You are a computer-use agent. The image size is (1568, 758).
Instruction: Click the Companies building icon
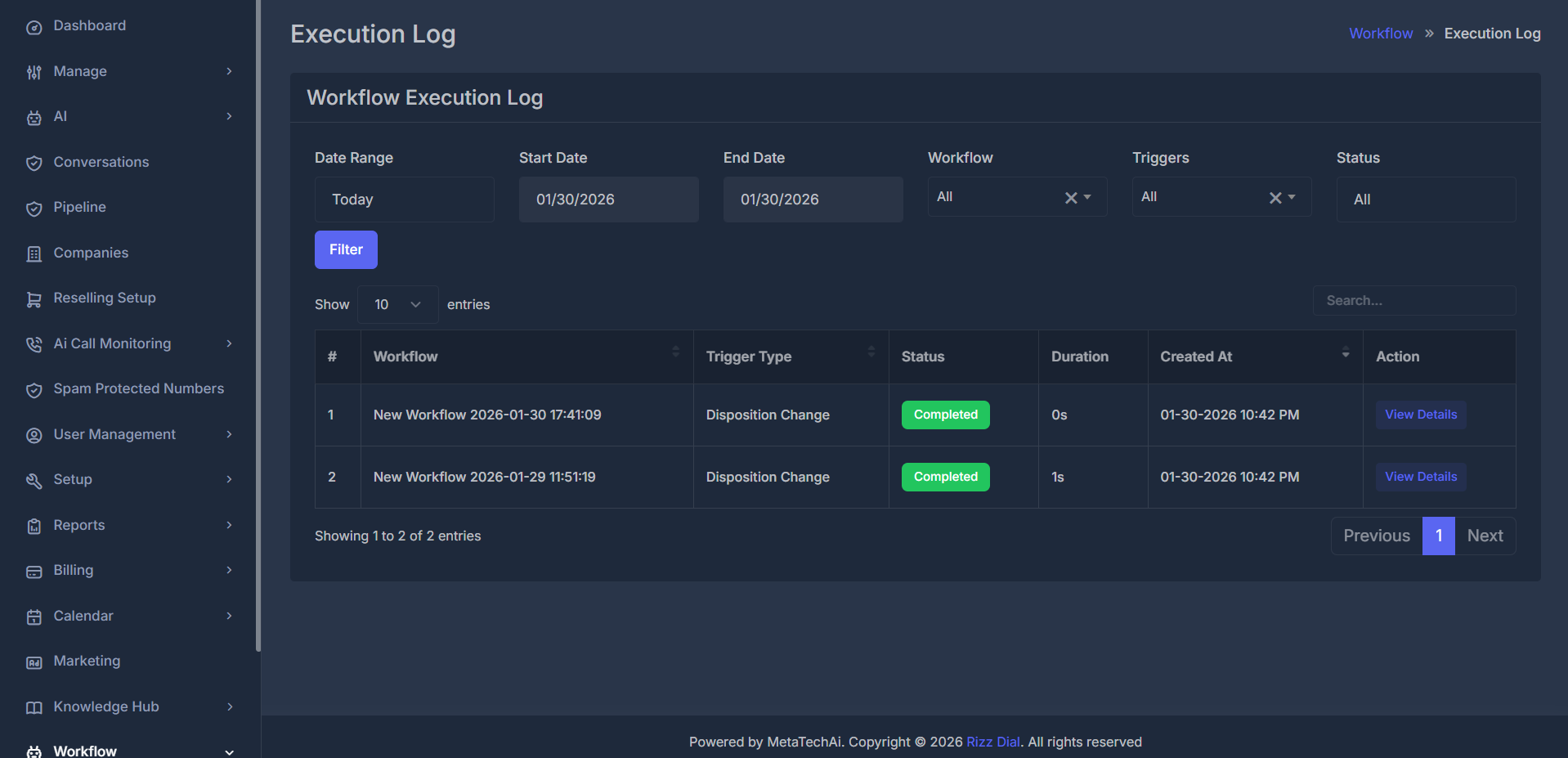coord(34,253)
